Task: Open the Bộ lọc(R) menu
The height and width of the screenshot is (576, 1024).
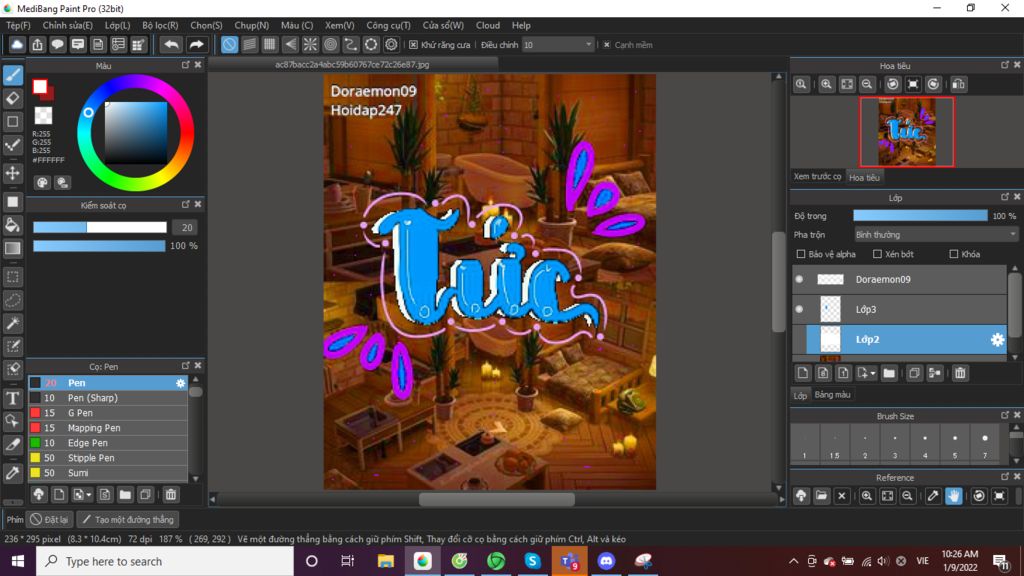Action: 160,25
